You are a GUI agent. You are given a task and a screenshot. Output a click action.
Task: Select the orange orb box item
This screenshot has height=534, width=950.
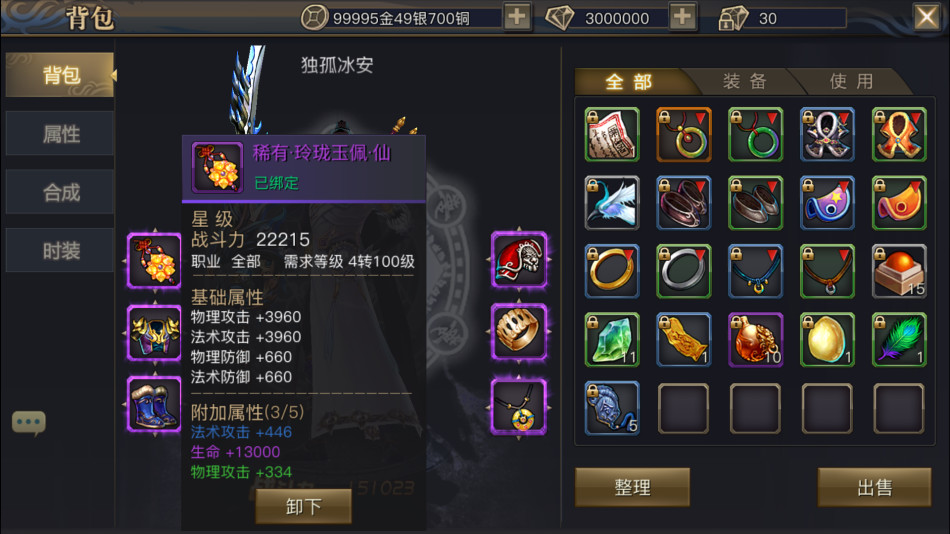[899, 272]
